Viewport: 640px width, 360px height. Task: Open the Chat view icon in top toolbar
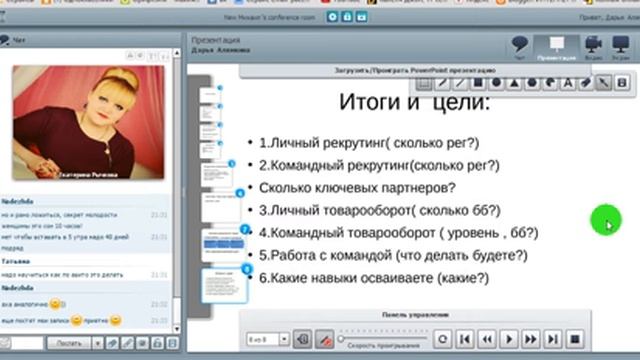pos(520,47)
